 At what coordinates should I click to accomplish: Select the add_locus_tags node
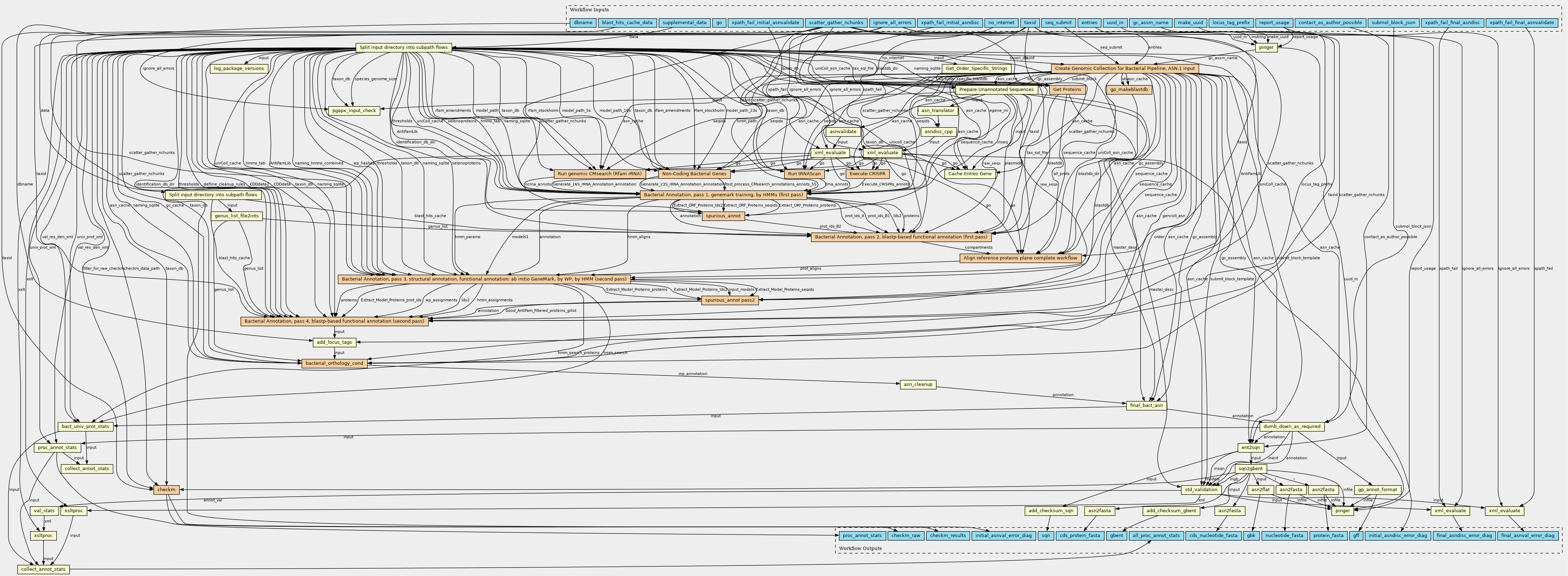[x=334, y=342]
